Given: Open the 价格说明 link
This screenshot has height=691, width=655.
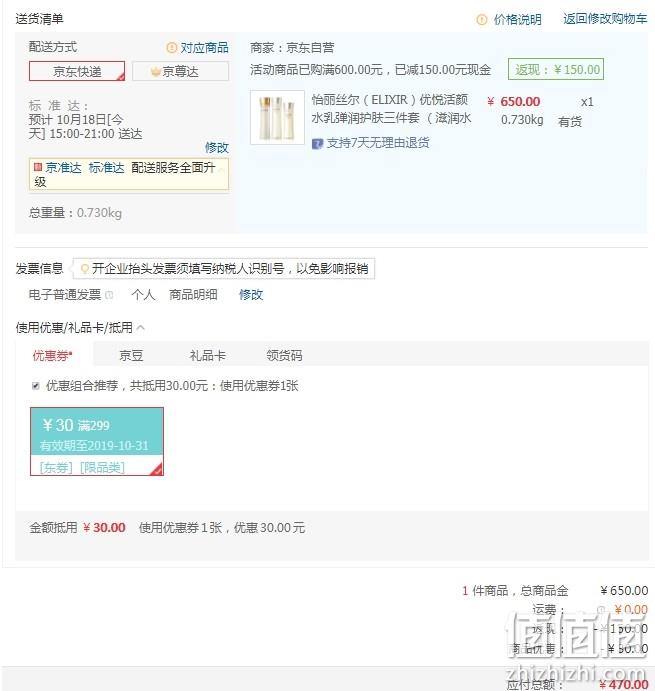Looking at the screenshot, I should [517, 19].
